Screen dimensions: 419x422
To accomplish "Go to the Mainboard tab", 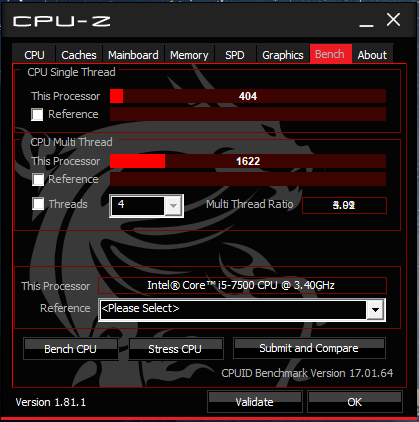I will 133,55.
